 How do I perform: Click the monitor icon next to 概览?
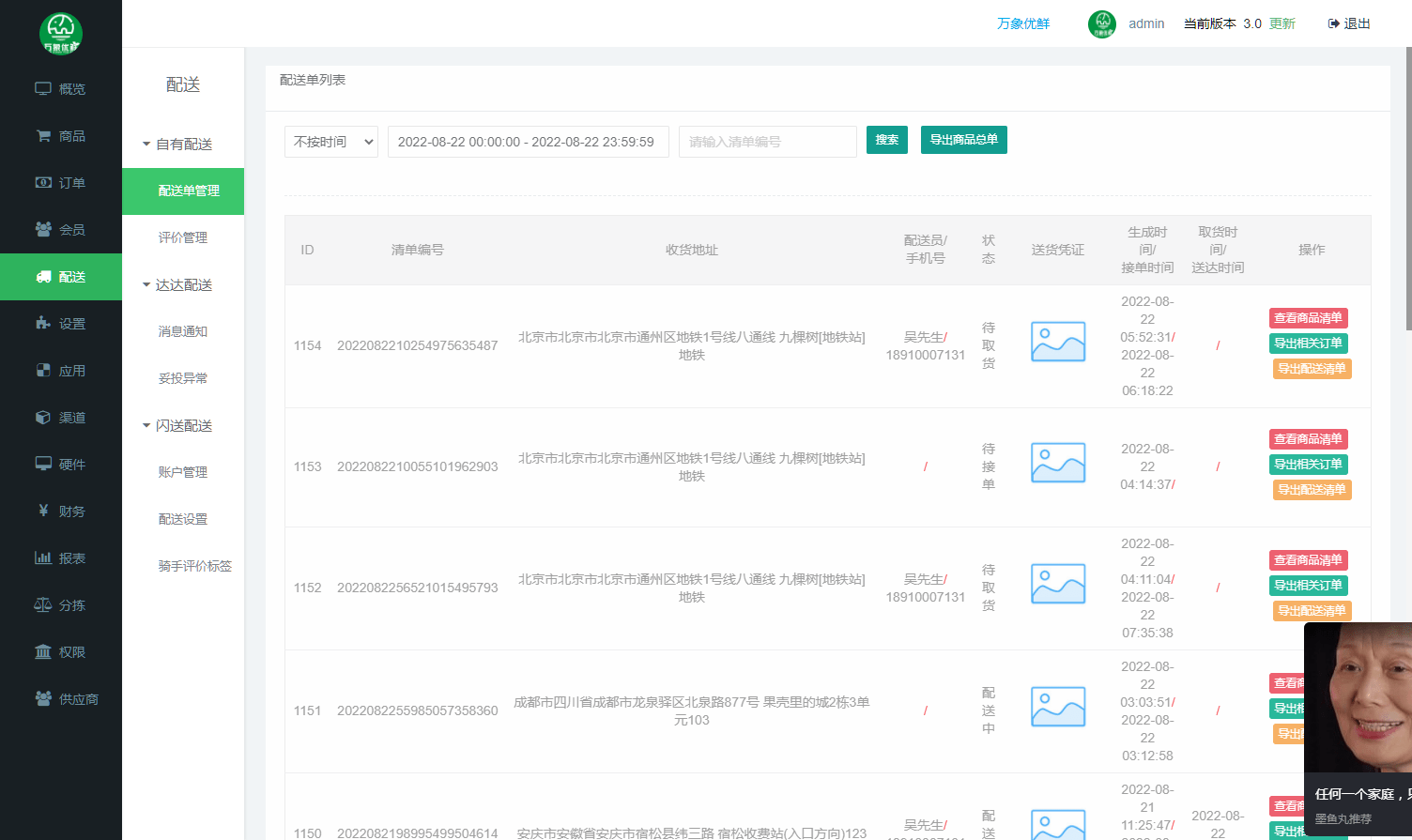point(43,89)
